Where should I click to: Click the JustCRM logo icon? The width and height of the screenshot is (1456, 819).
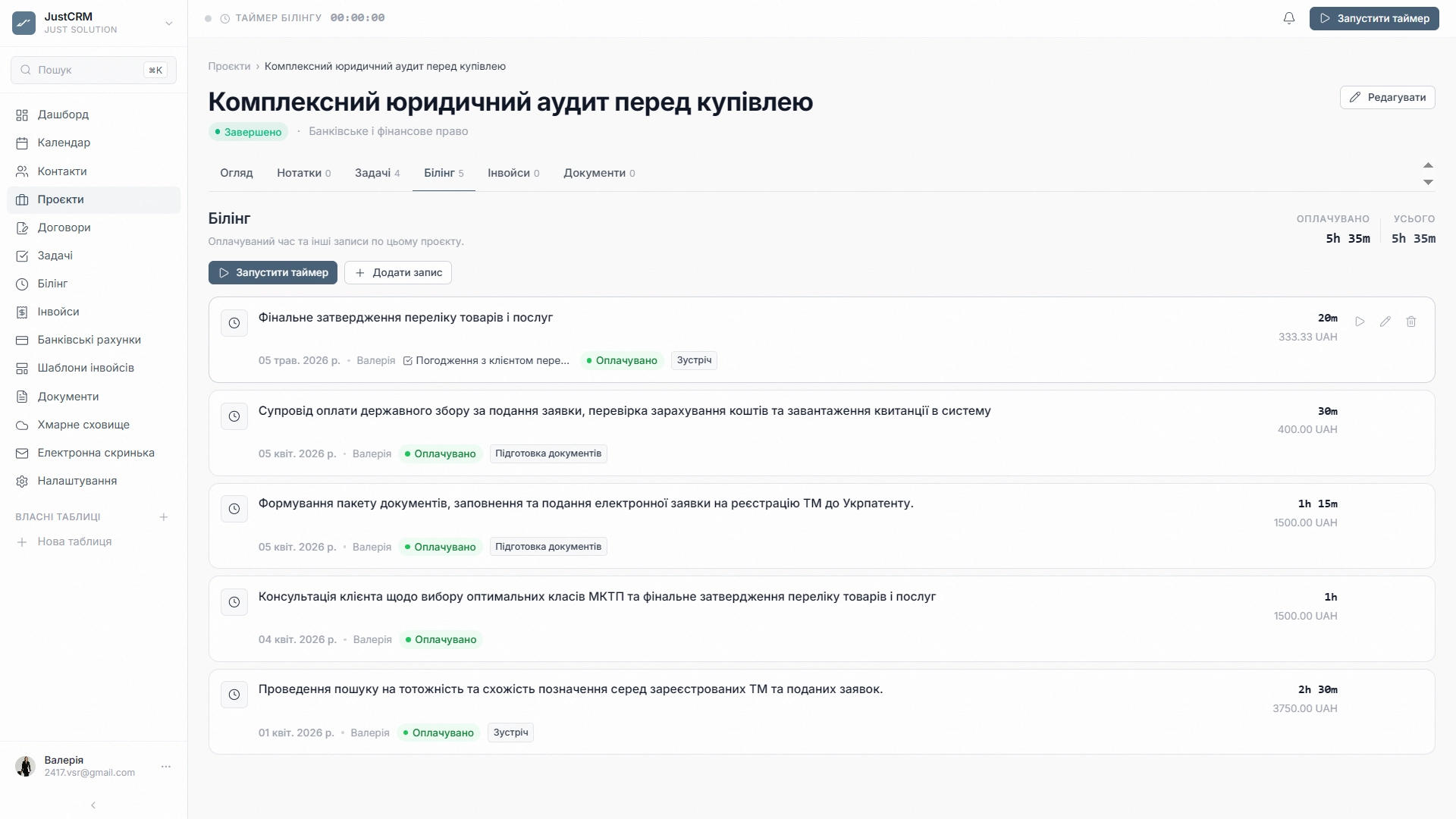pos(24,23)
